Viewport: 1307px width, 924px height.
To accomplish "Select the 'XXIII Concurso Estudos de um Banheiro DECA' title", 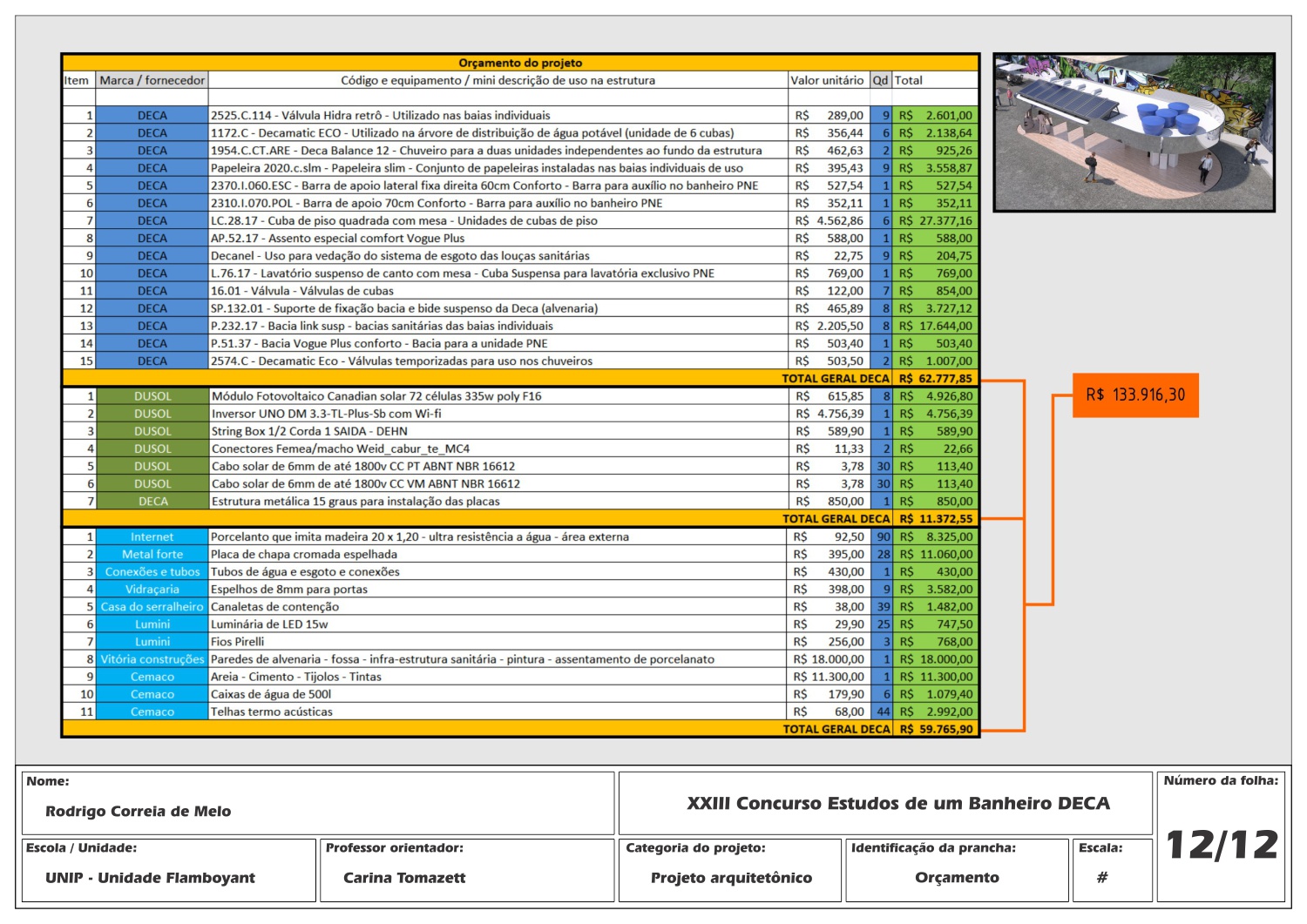I will pos(898,803).
